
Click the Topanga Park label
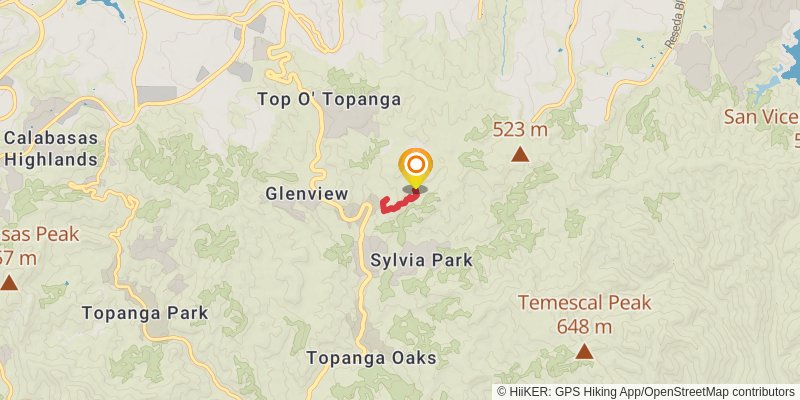point(145,313)
